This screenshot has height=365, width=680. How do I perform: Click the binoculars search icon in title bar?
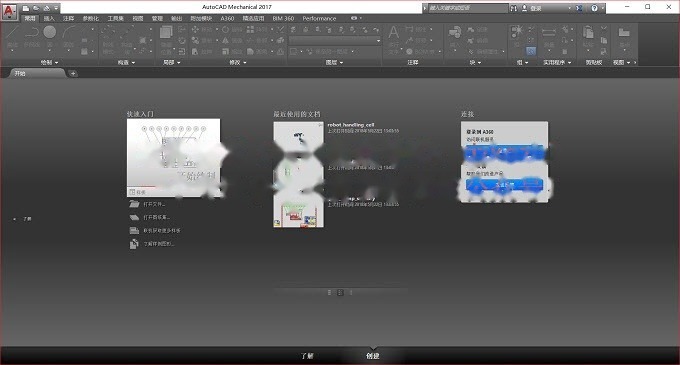click(514, 8)
